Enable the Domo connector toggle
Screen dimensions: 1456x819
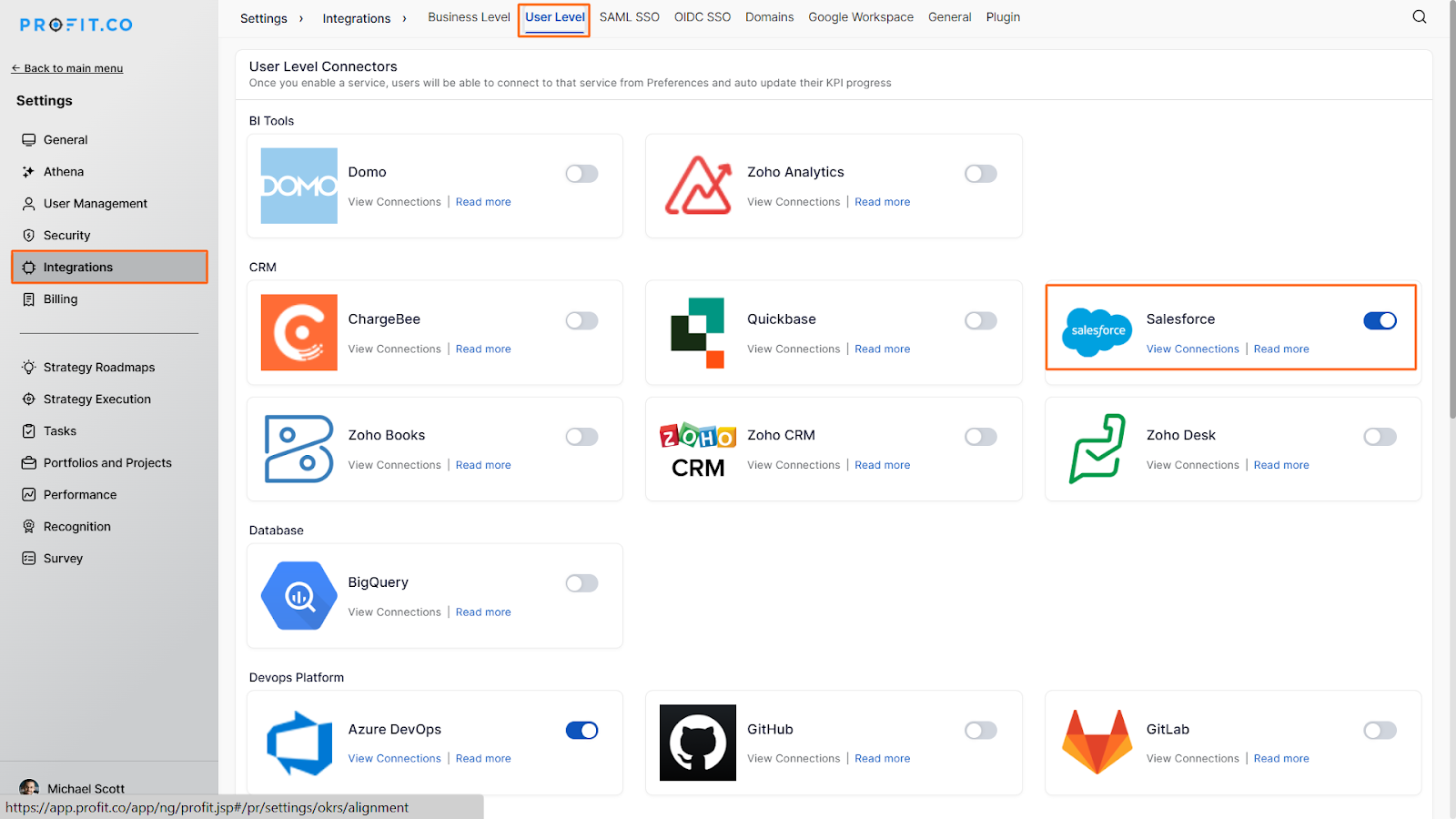pos(581,174)
